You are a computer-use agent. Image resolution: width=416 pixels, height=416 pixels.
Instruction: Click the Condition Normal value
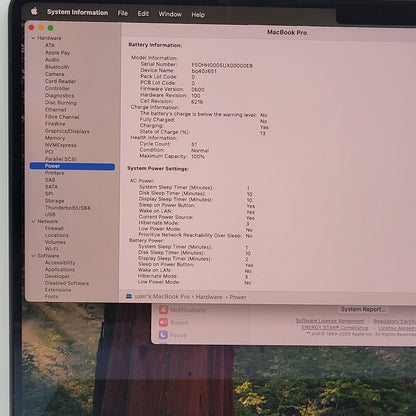[200, 150]
